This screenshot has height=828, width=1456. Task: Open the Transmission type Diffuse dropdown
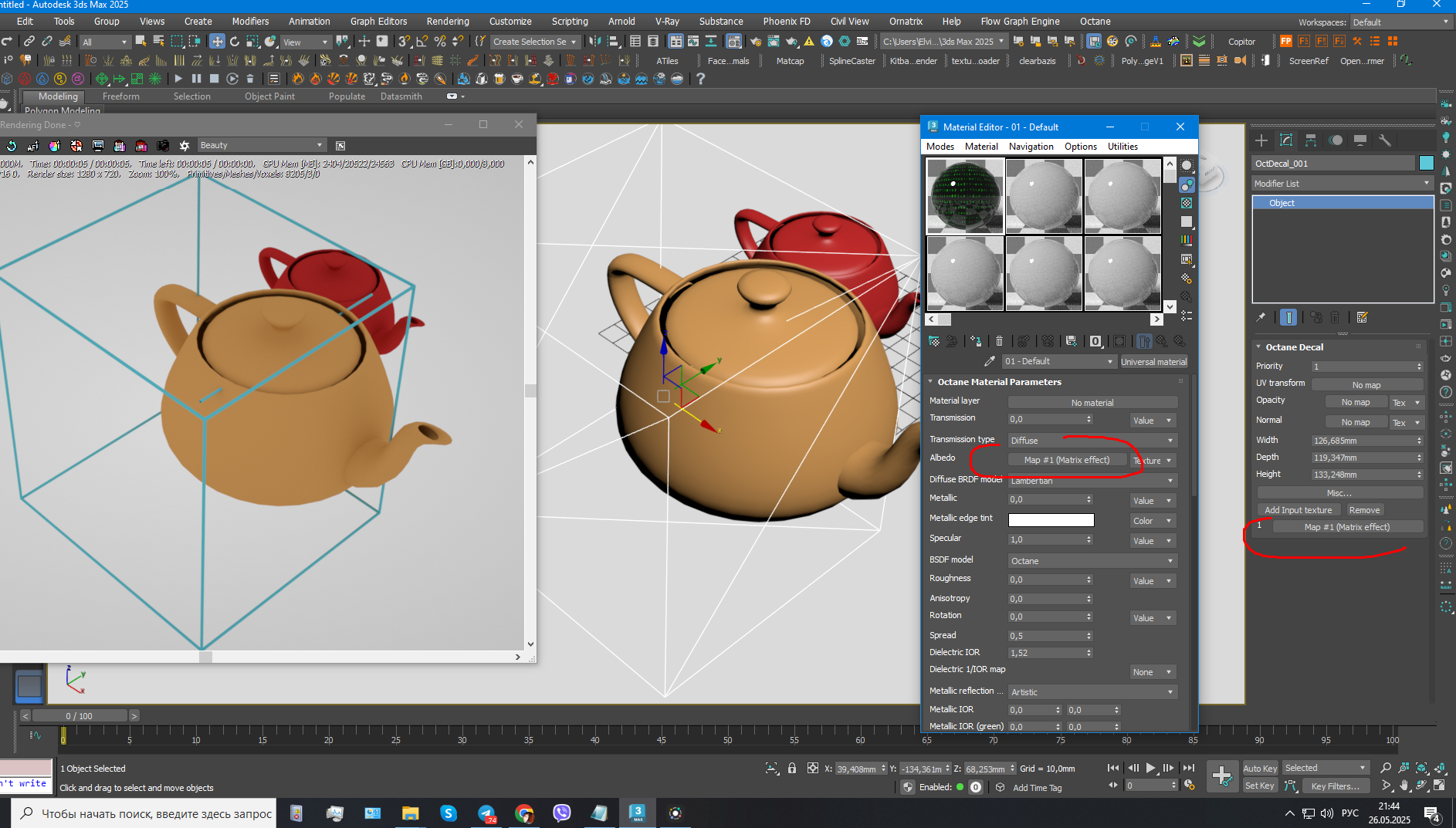(1092, 440)
